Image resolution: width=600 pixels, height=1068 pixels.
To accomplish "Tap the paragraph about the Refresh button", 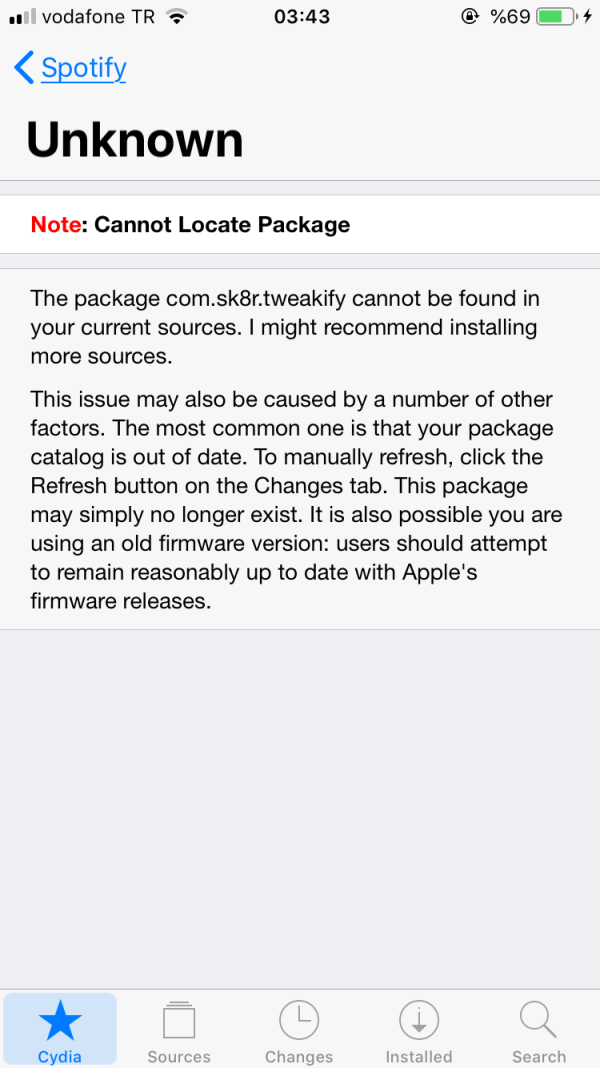I will 296,501.
